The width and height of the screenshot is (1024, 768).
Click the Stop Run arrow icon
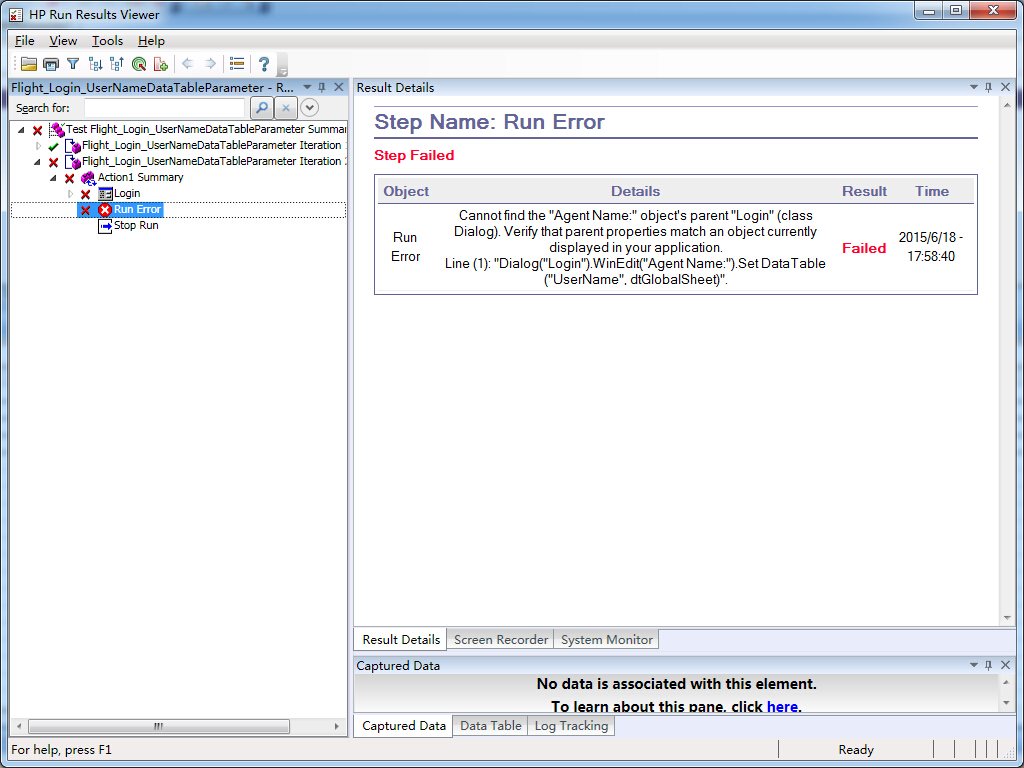click(105, 226)
